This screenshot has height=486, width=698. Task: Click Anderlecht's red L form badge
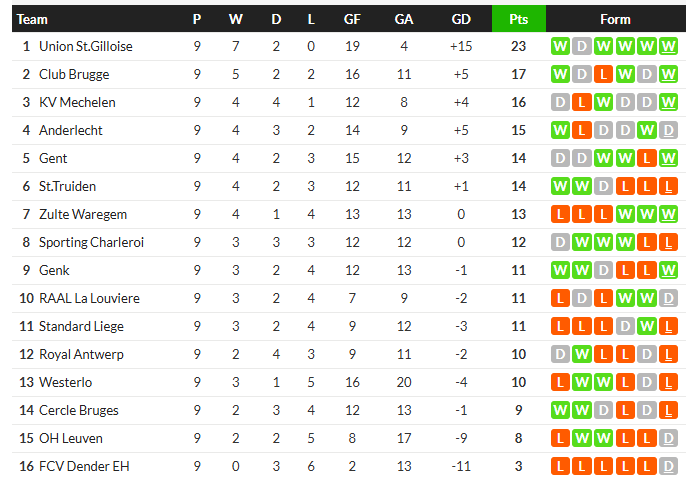(581, 130)
